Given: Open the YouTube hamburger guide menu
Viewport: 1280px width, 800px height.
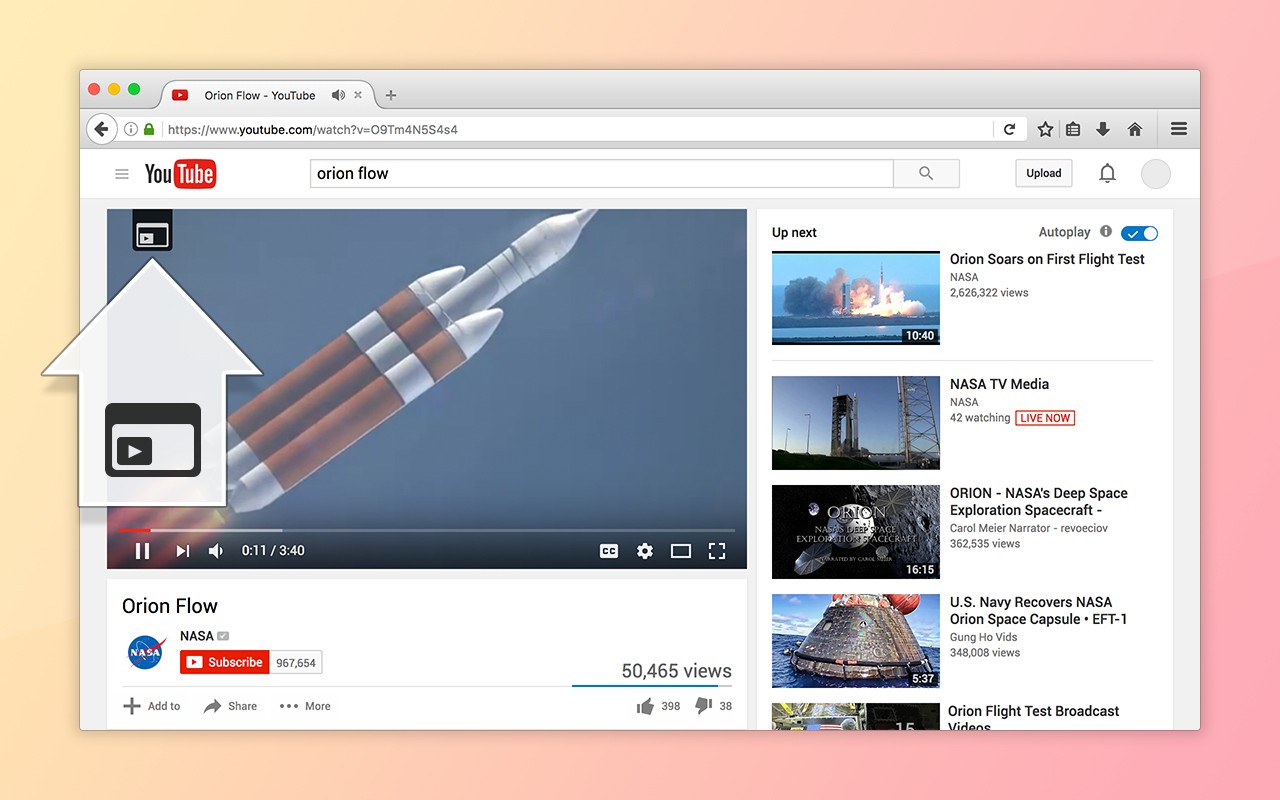Looking at the screenshot, I should (x=122, y=174).
